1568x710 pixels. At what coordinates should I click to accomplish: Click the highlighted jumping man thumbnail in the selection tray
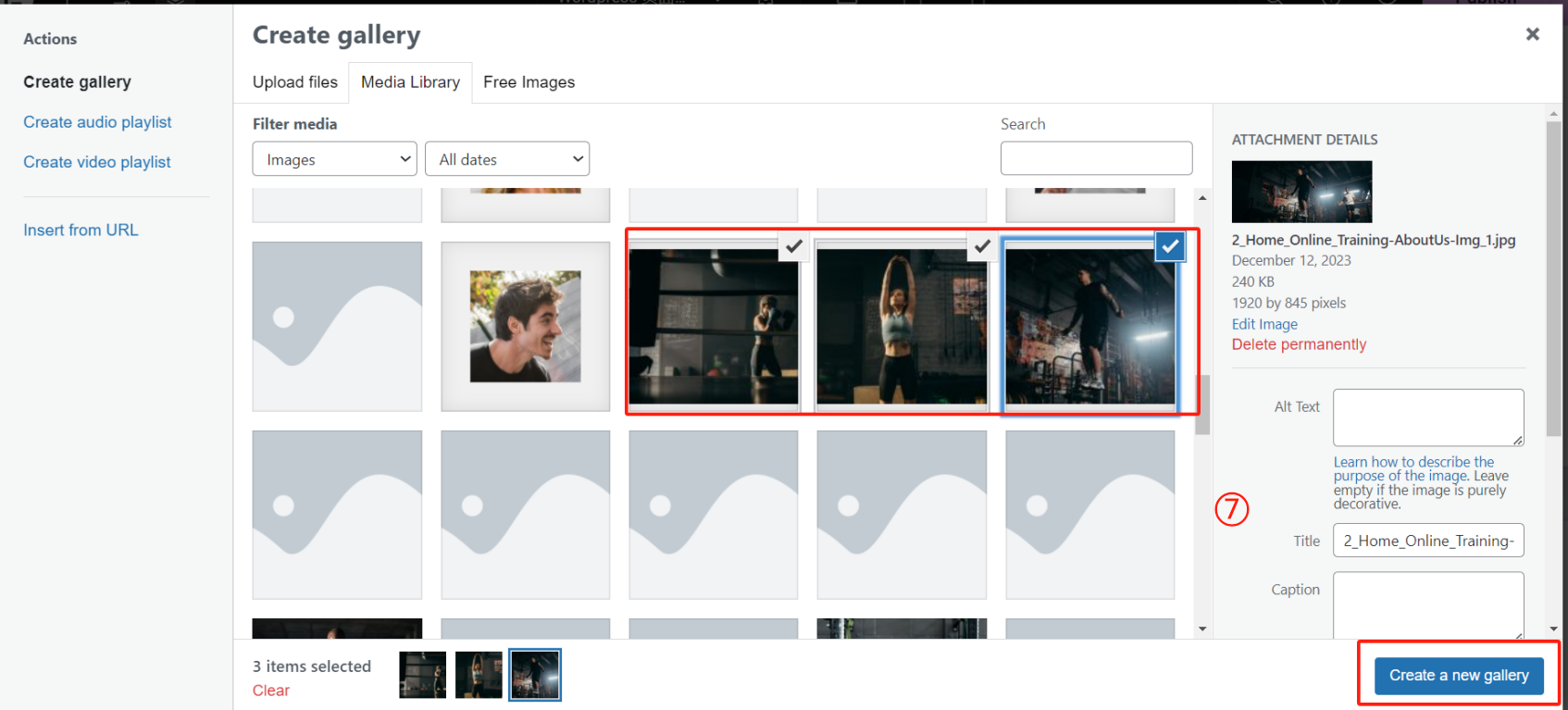535,675
